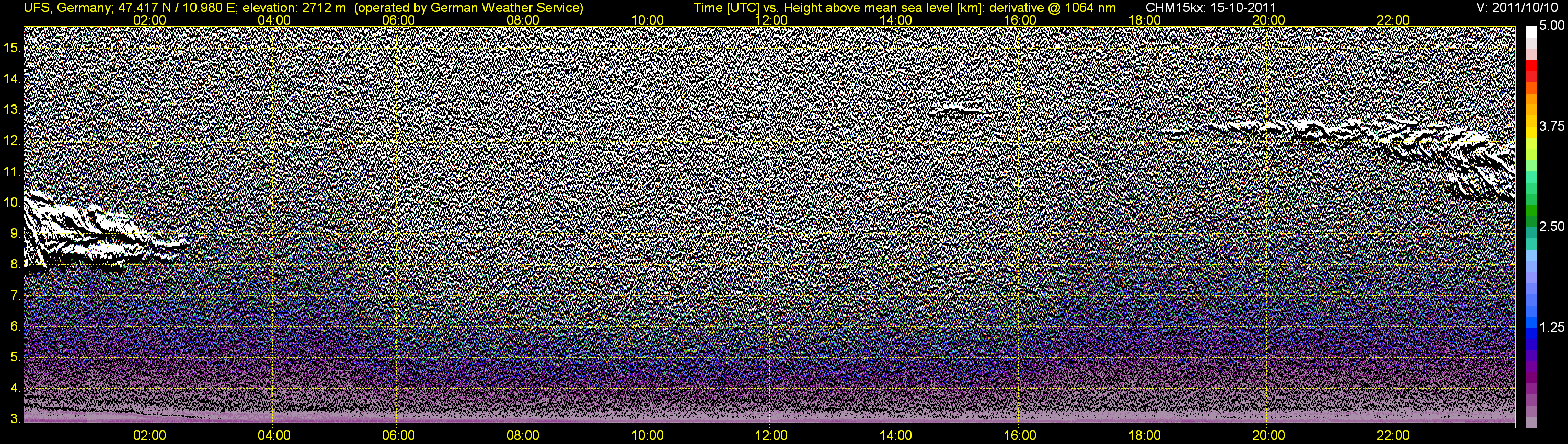Click bottom axis time label 18:00
This screenshot has width=1568, height=444.
click(1144, 436)
